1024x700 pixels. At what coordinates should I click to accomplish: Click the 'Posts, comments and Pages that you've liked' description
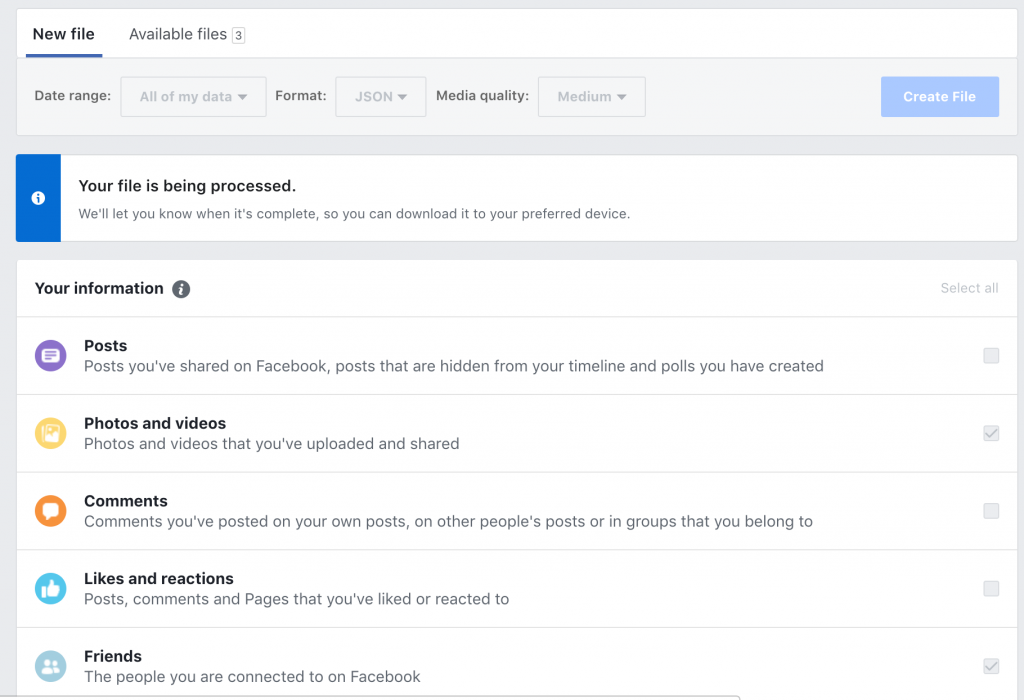point(296,599)
